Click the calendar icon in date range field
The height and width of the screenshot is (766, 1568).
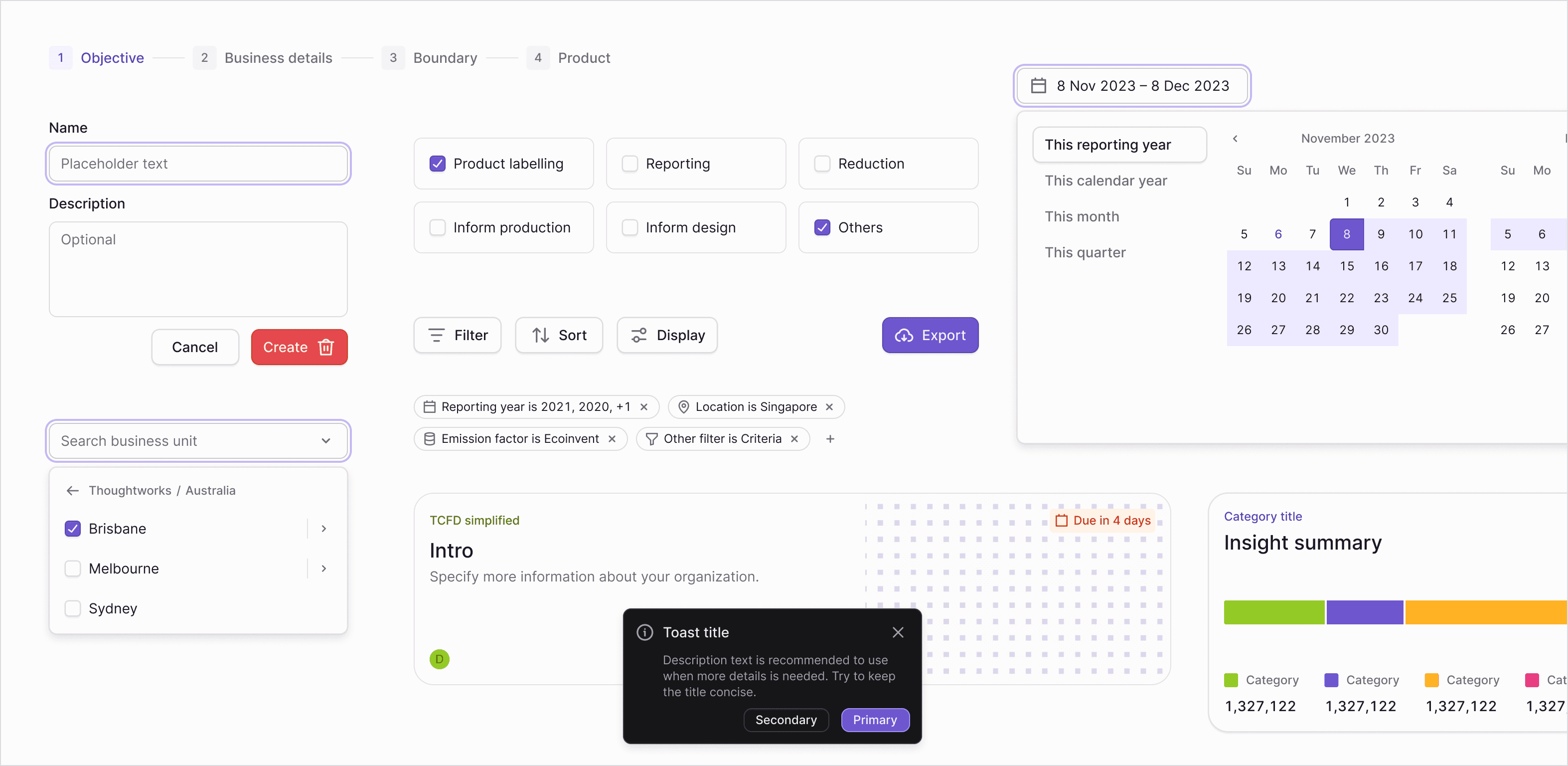(1038, 86)
